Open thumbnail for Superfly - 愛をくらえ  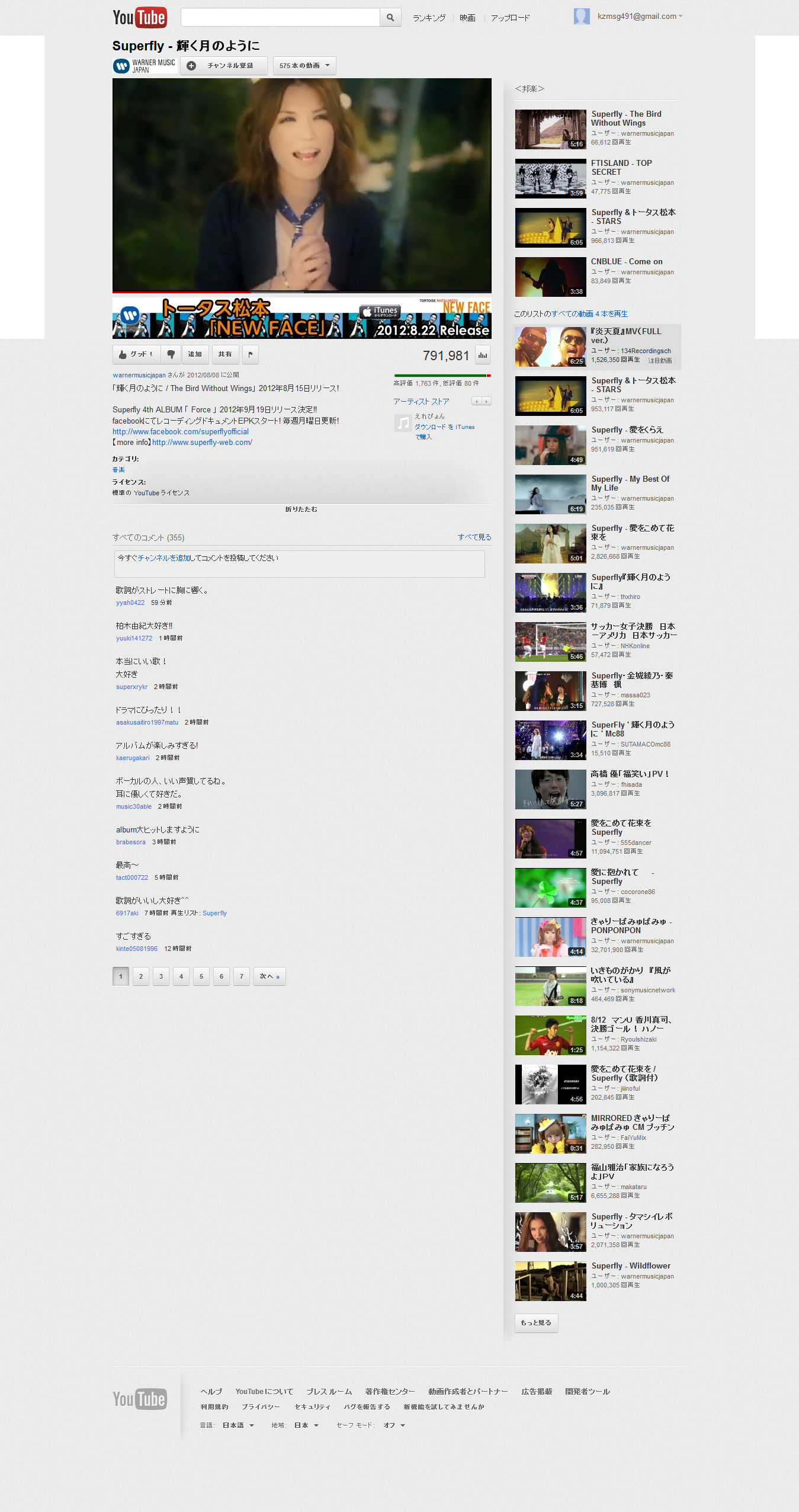550,445
